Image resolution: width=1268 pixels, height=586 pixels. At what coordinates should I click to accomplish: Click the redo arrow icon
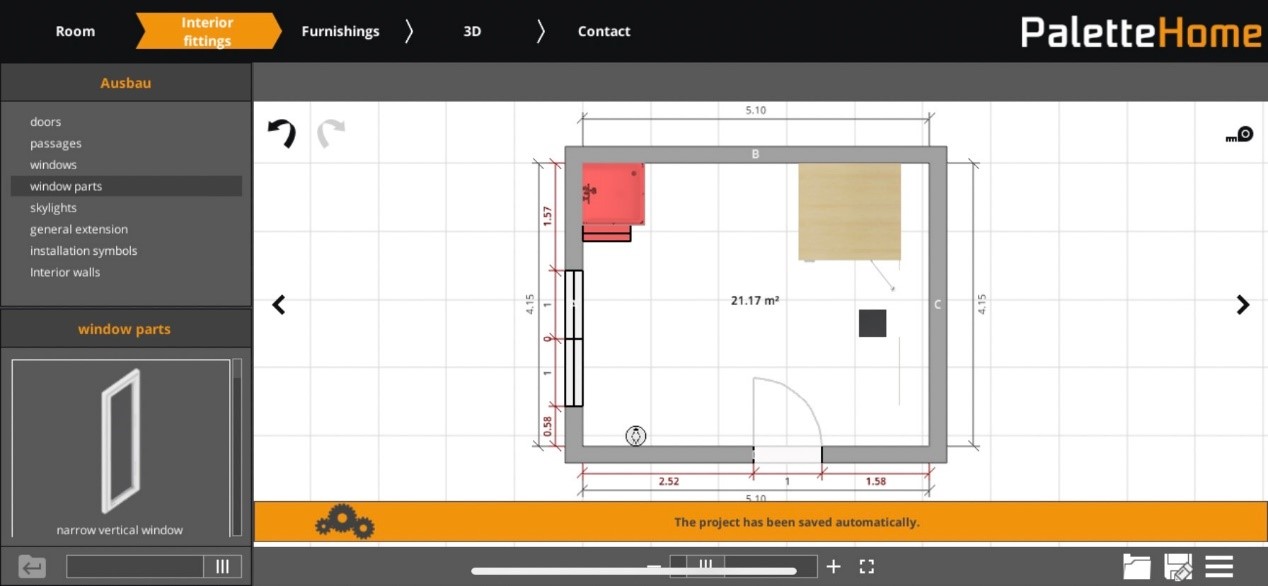[x=331, y=133]
